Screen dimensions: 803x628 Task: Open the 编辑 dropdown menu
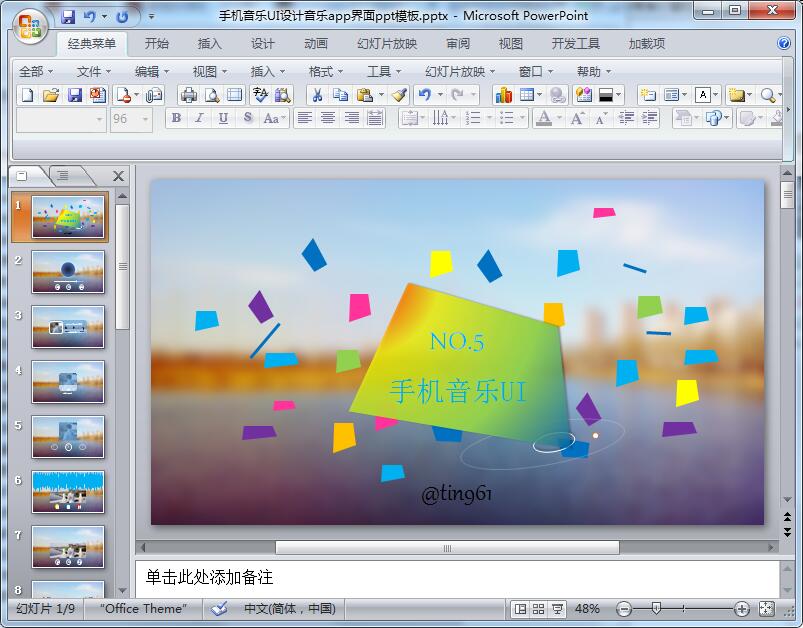coord(152,72)
